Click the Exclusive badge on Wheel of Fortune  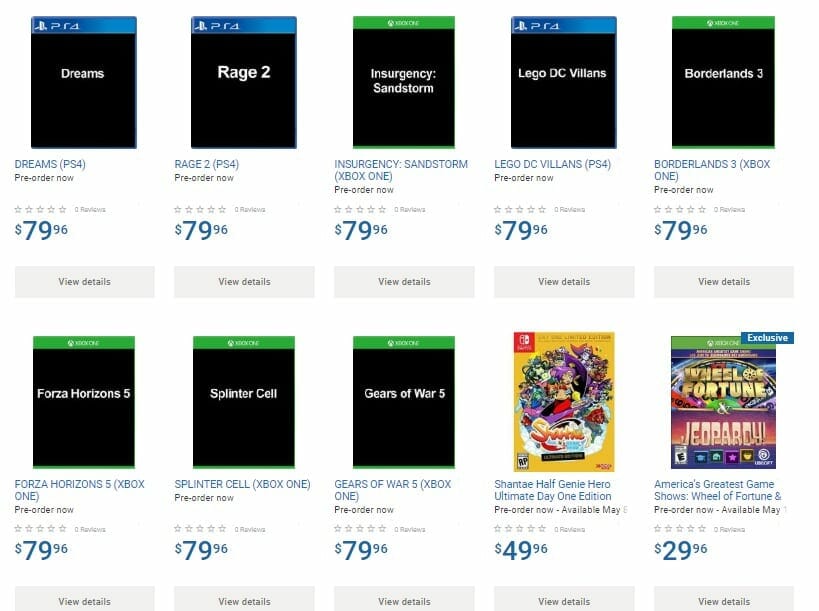pos(767,338)
